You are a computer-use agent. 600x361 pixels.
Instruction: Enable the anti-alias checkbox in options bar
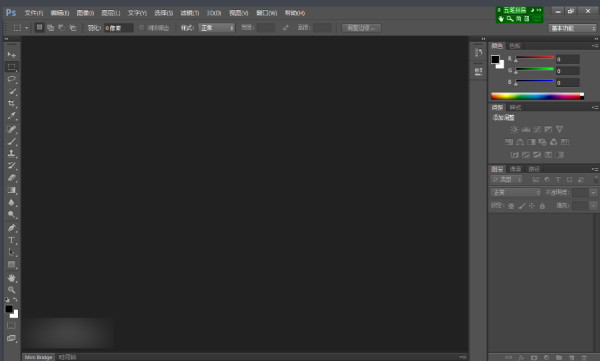(x=141, y=28)
